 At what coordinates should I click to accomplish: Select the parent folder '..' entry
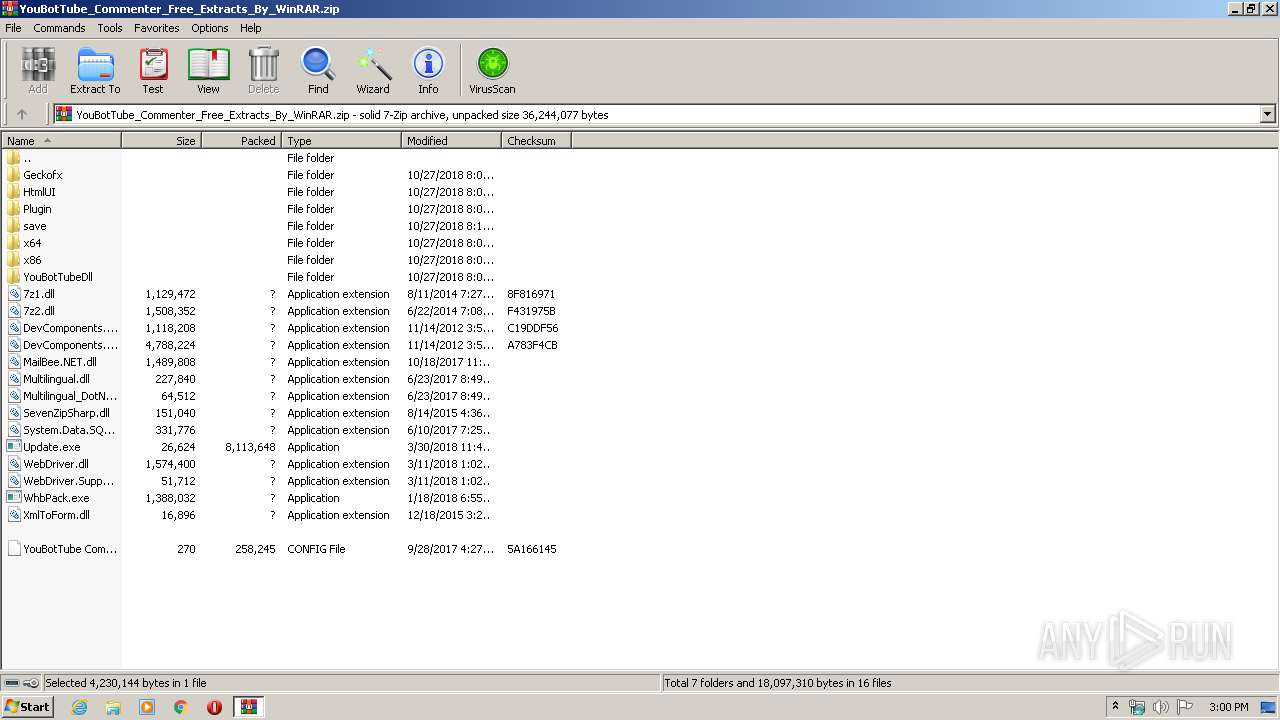point(19,158)
